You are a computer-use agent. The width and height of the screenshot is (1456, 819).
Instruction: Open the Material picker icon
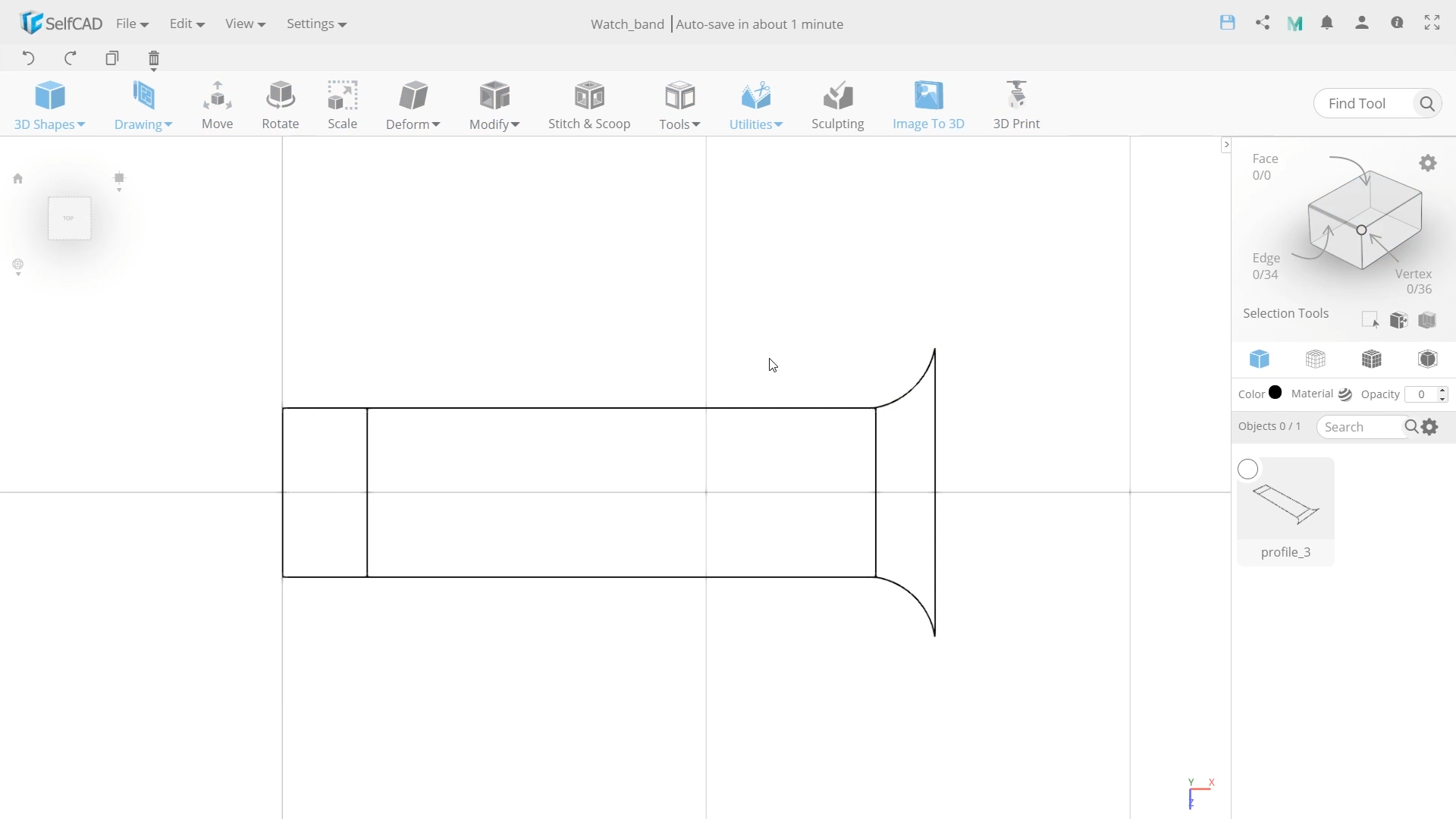[1345, 394]
